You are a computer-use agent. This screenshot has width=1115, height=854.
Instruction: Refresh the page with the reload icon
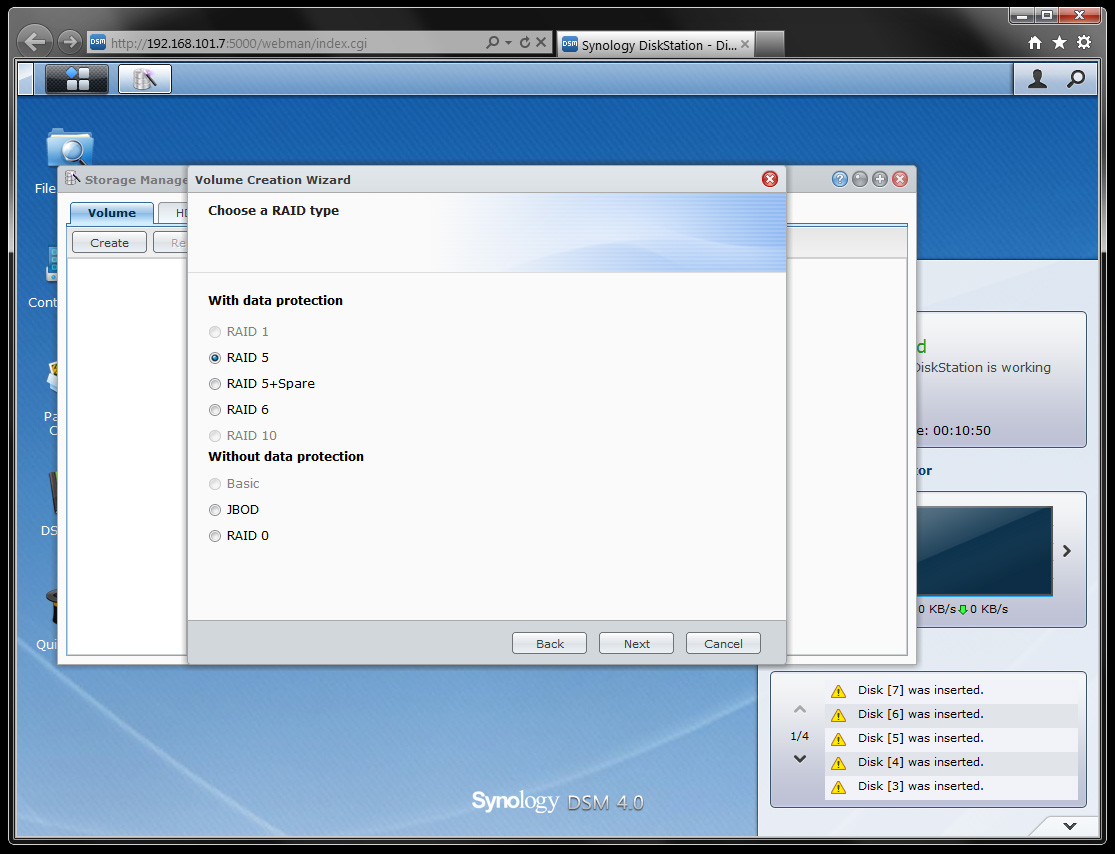(x=525, y=43)
